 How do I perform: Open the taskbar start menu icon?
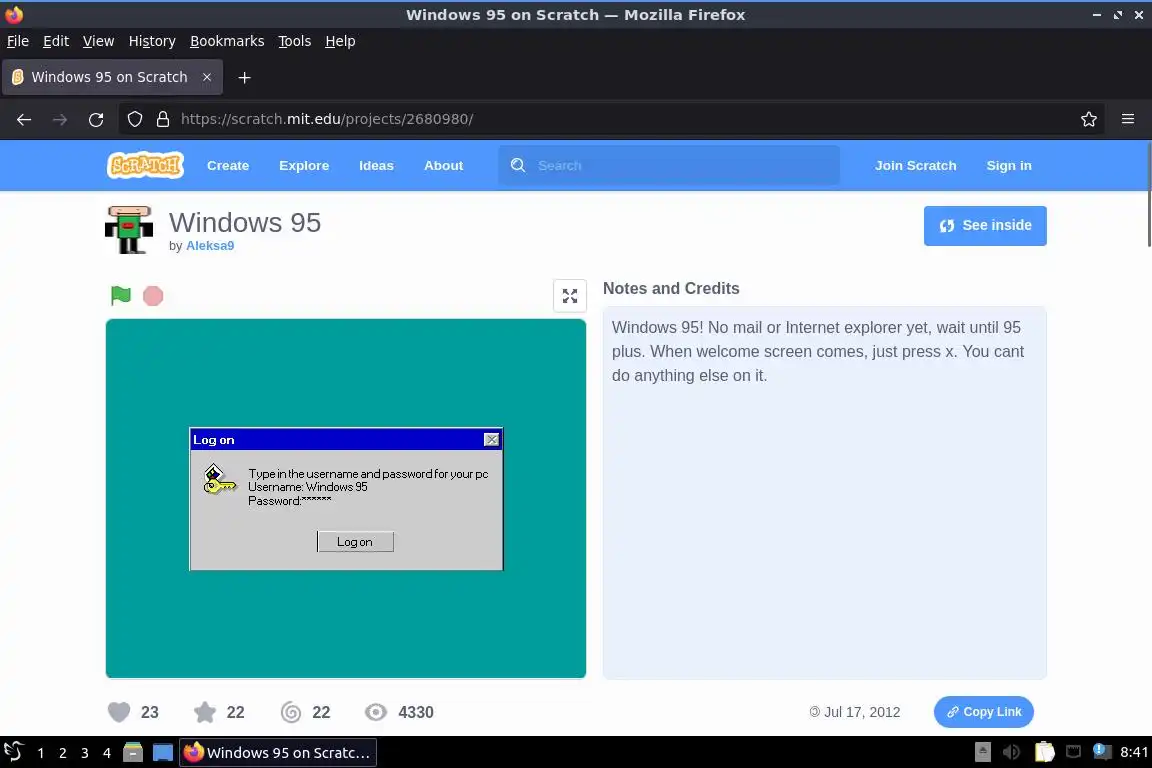[14, 752]
